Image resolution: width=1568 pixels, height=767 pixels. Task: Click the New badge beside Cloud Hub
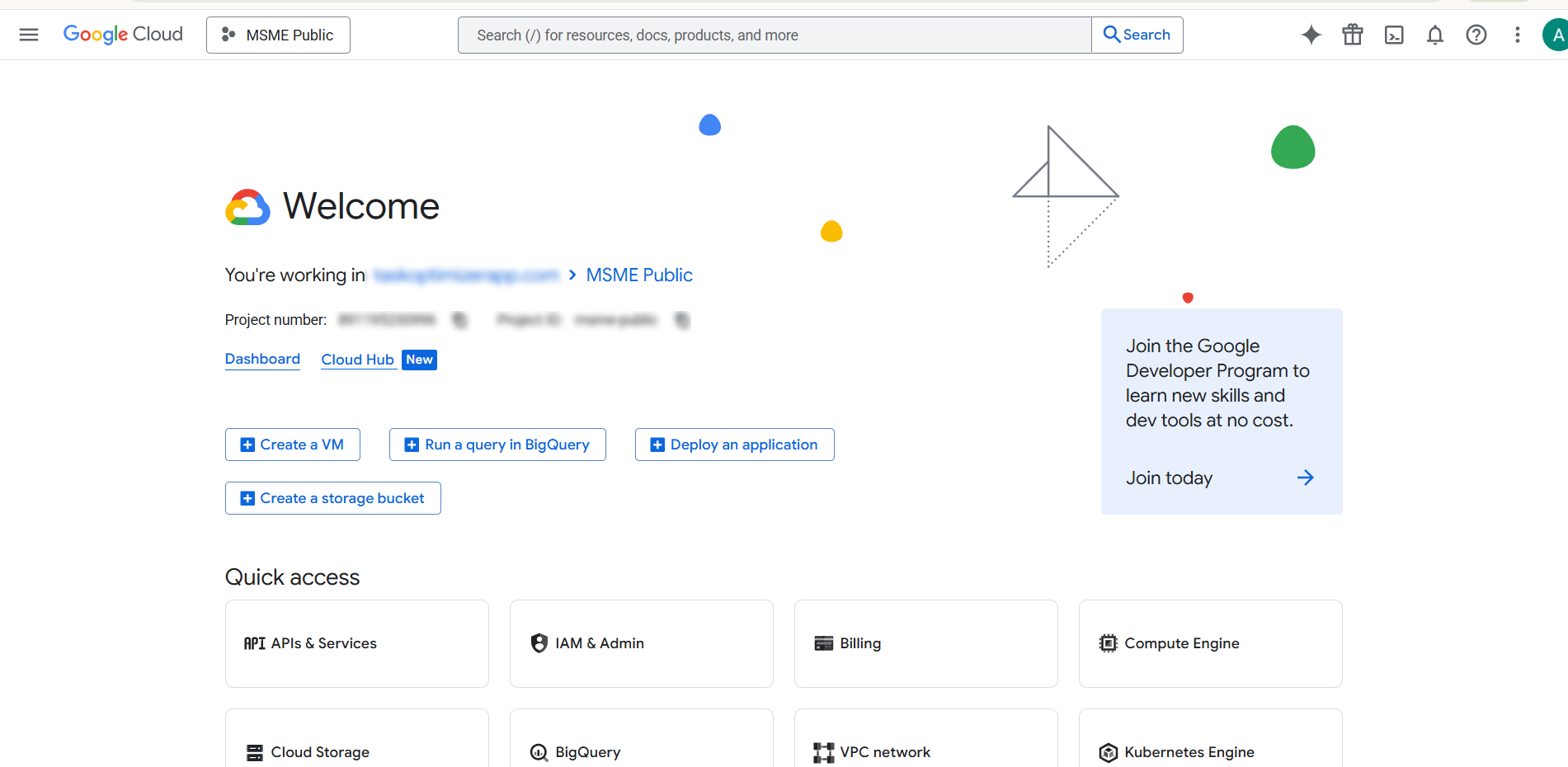click(419, 360)
